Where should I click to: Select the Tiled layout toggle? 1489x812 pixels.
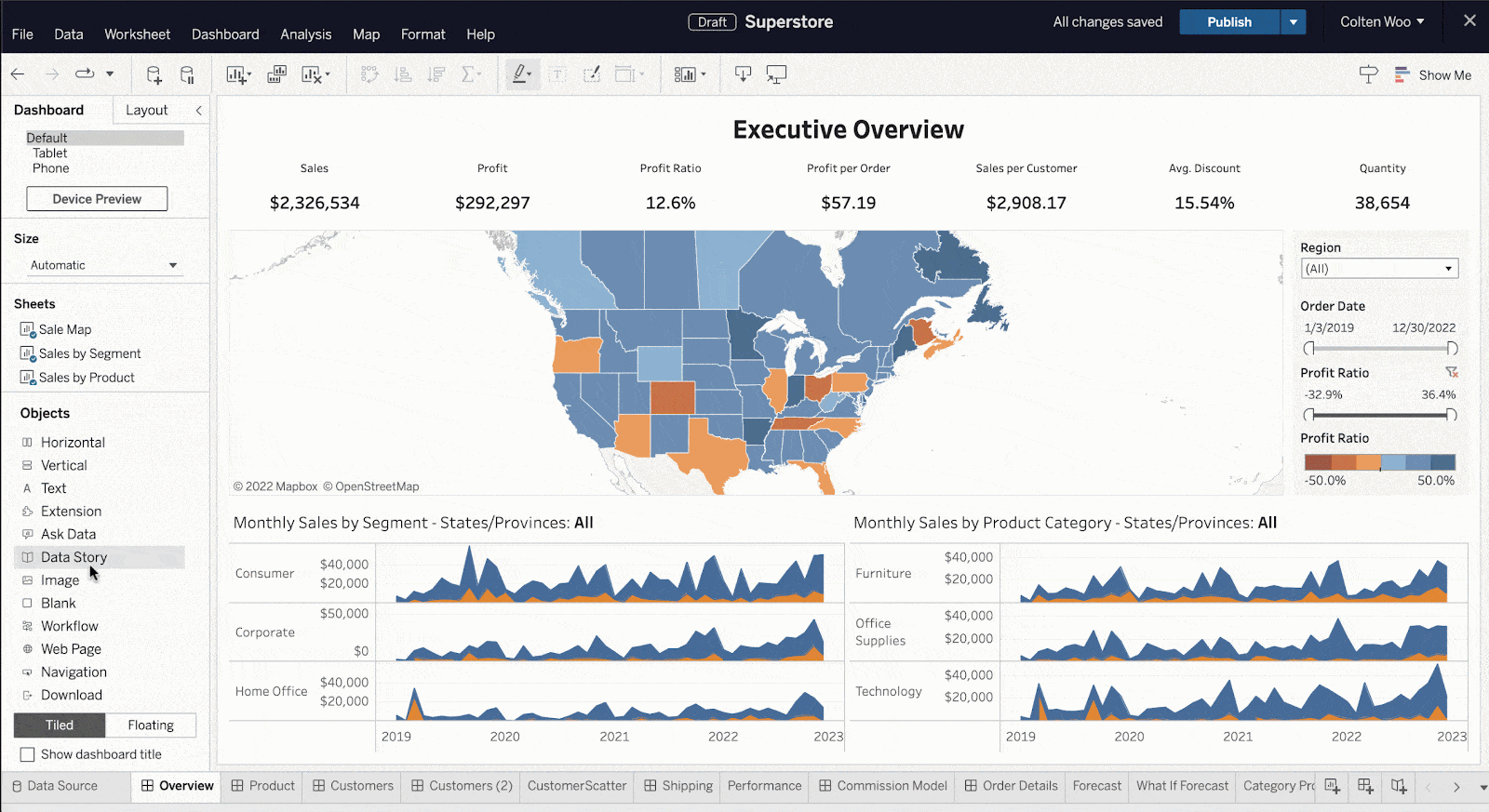60,725
